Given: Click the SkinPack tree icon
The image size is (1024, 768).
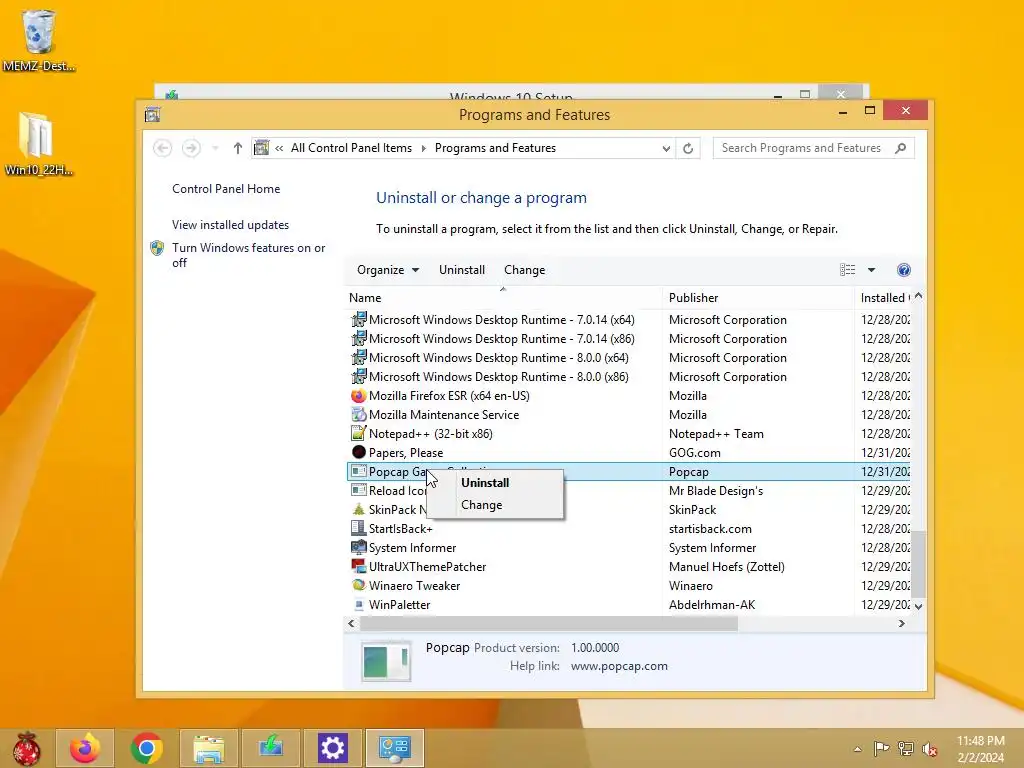Looking at the screenshot, I should pos(359,509).
